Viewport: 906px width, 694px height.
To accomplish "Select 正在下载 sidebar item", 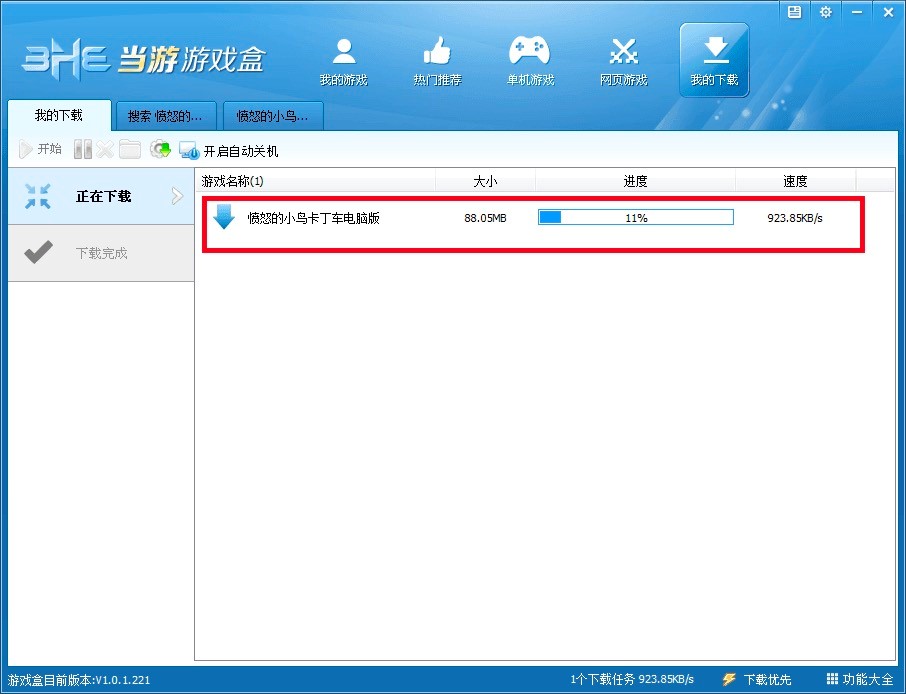I will coord(101,196).
